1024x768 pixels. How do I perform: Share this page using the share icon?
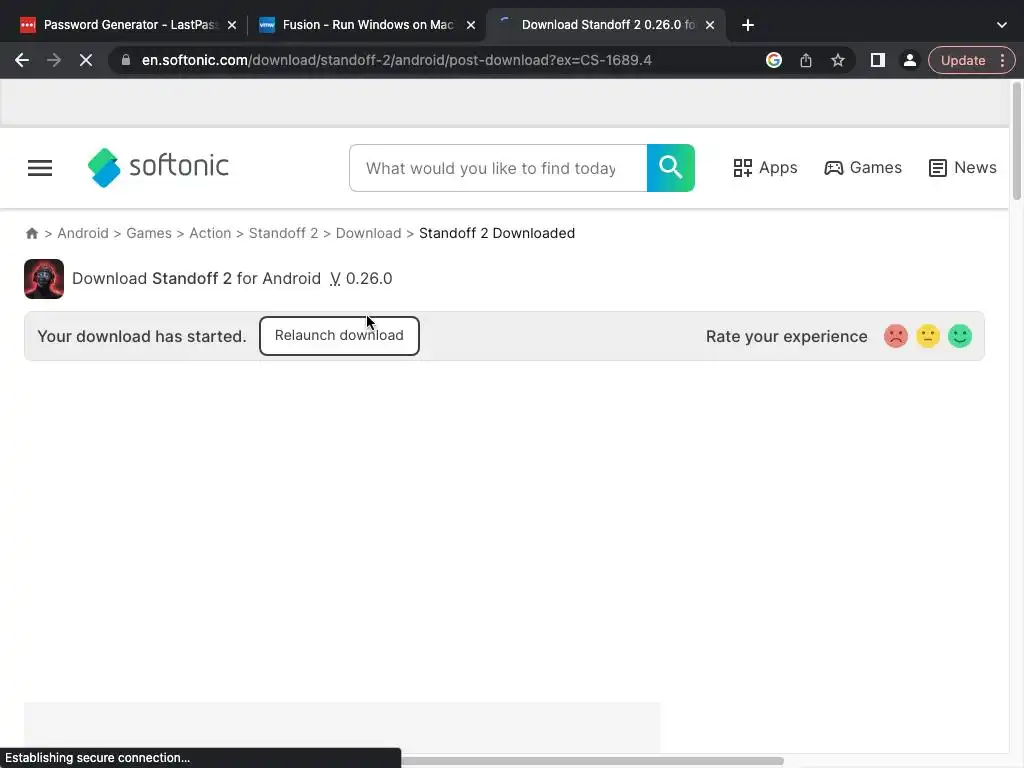click(x=806, y=60)
